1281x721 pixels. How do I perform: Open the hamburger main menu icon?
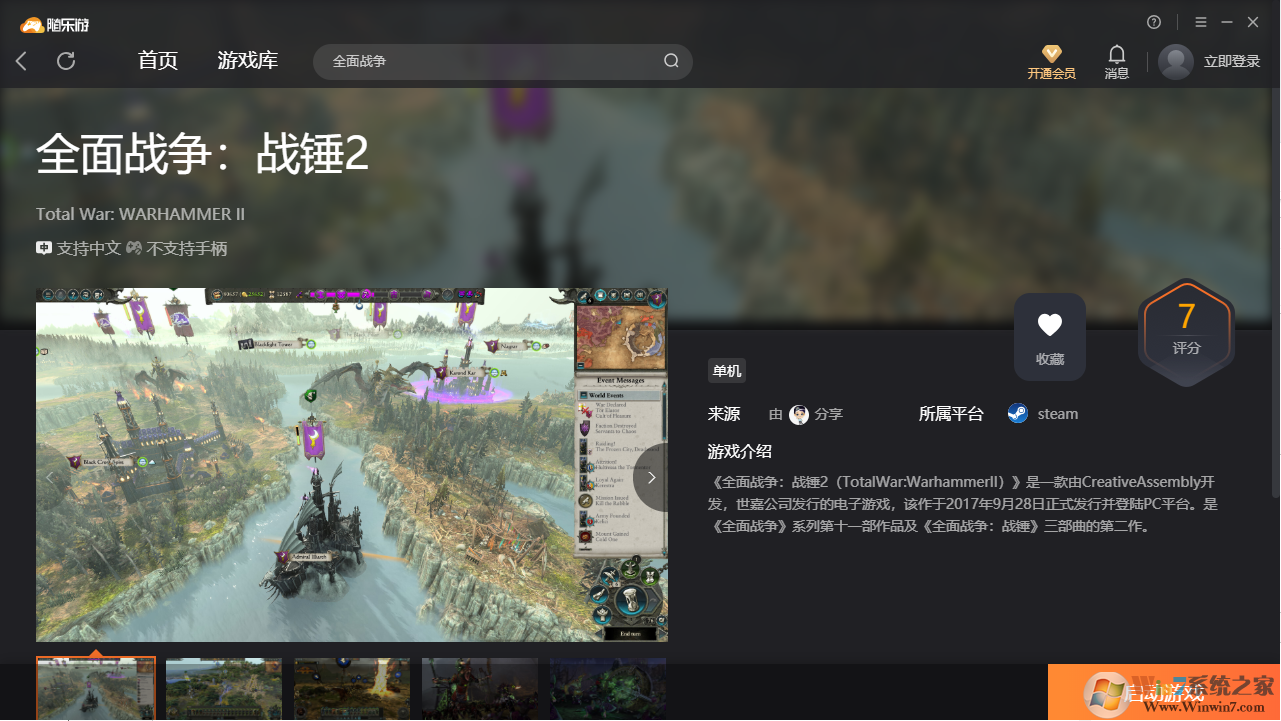click(1201, 22)
